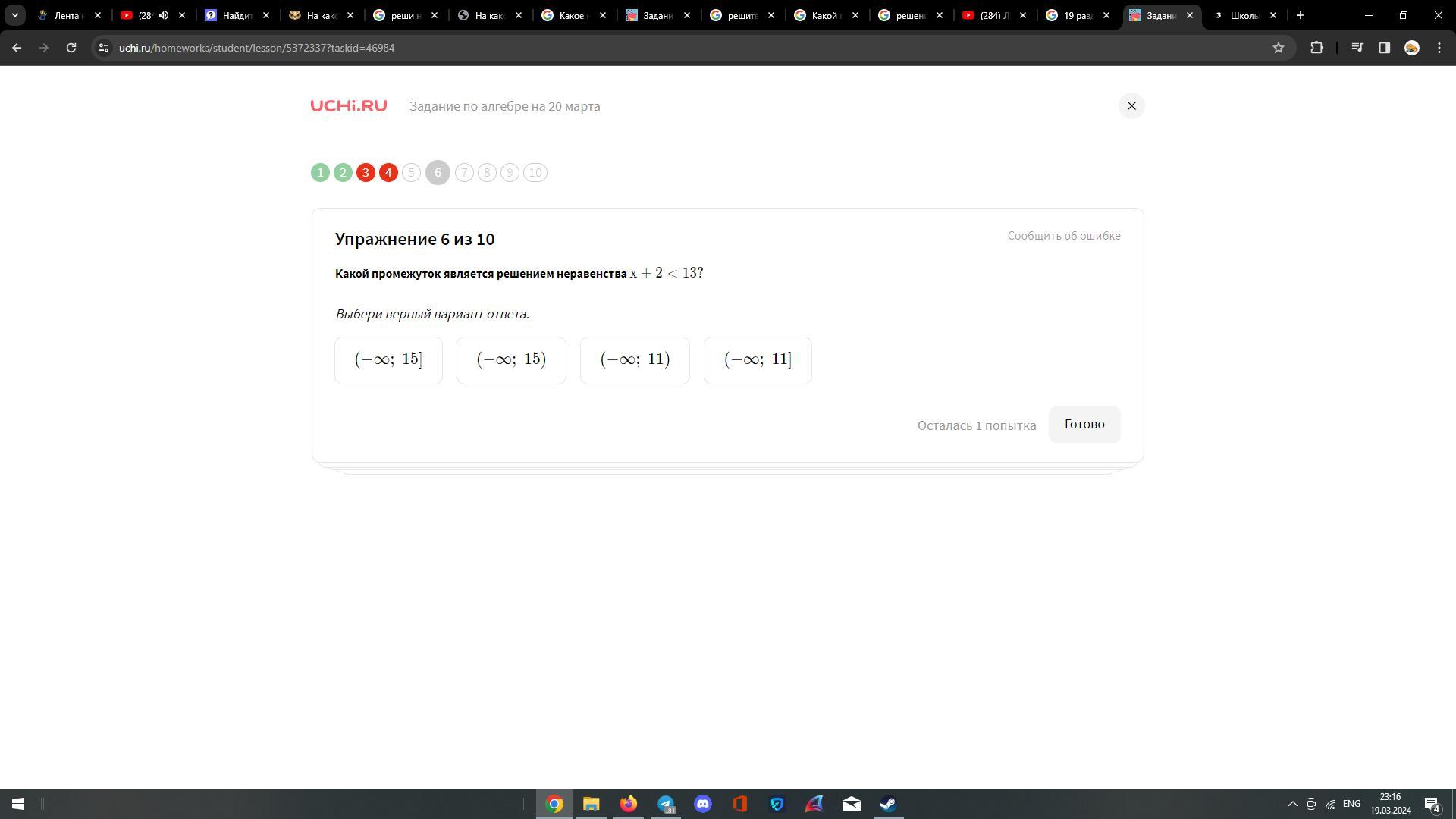Select answer option (−∞; 11)
The height and width of the screenshot is (819, 1456).
click(635, 360)
